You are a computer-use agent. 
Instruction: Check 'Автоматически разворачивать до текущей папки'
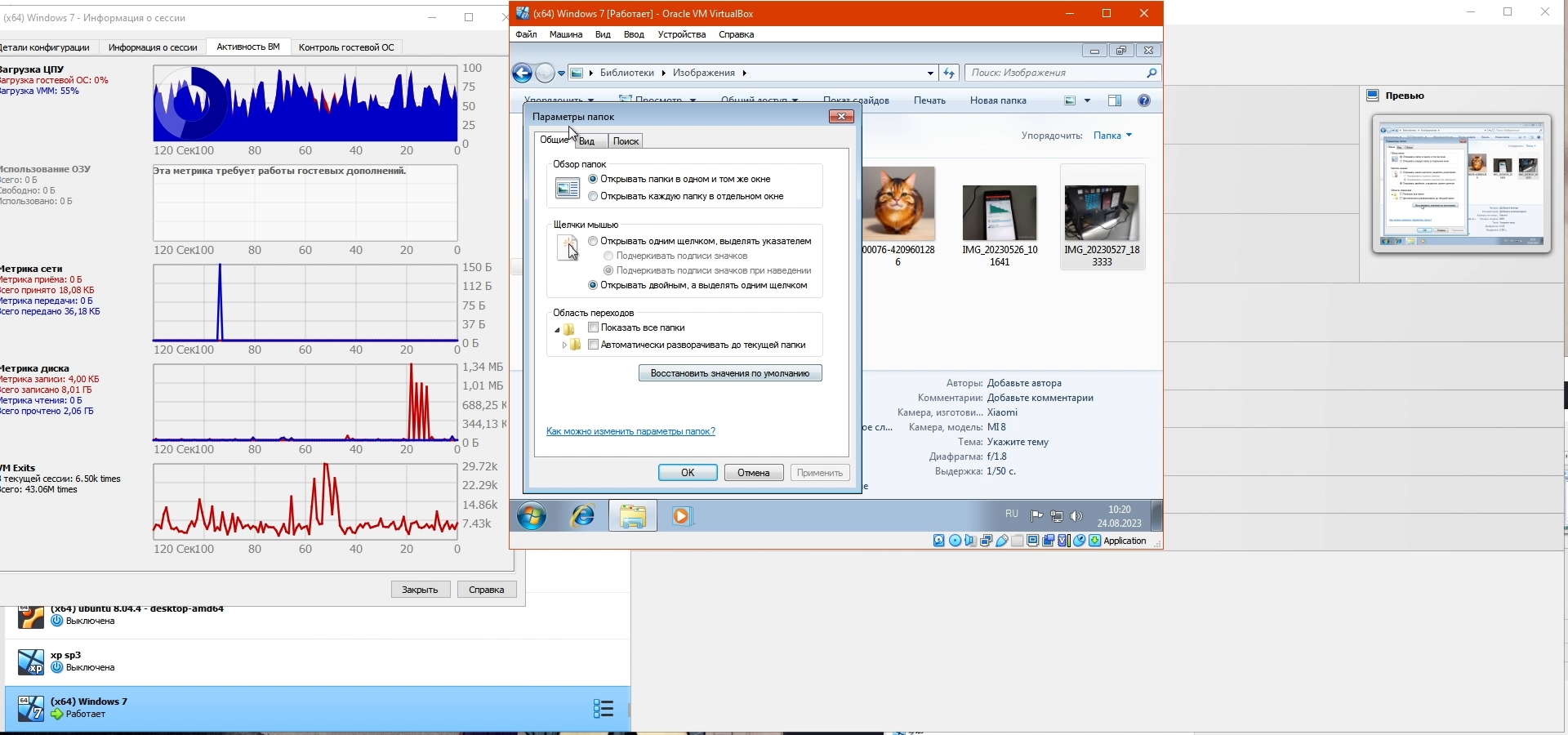point(594,345)
